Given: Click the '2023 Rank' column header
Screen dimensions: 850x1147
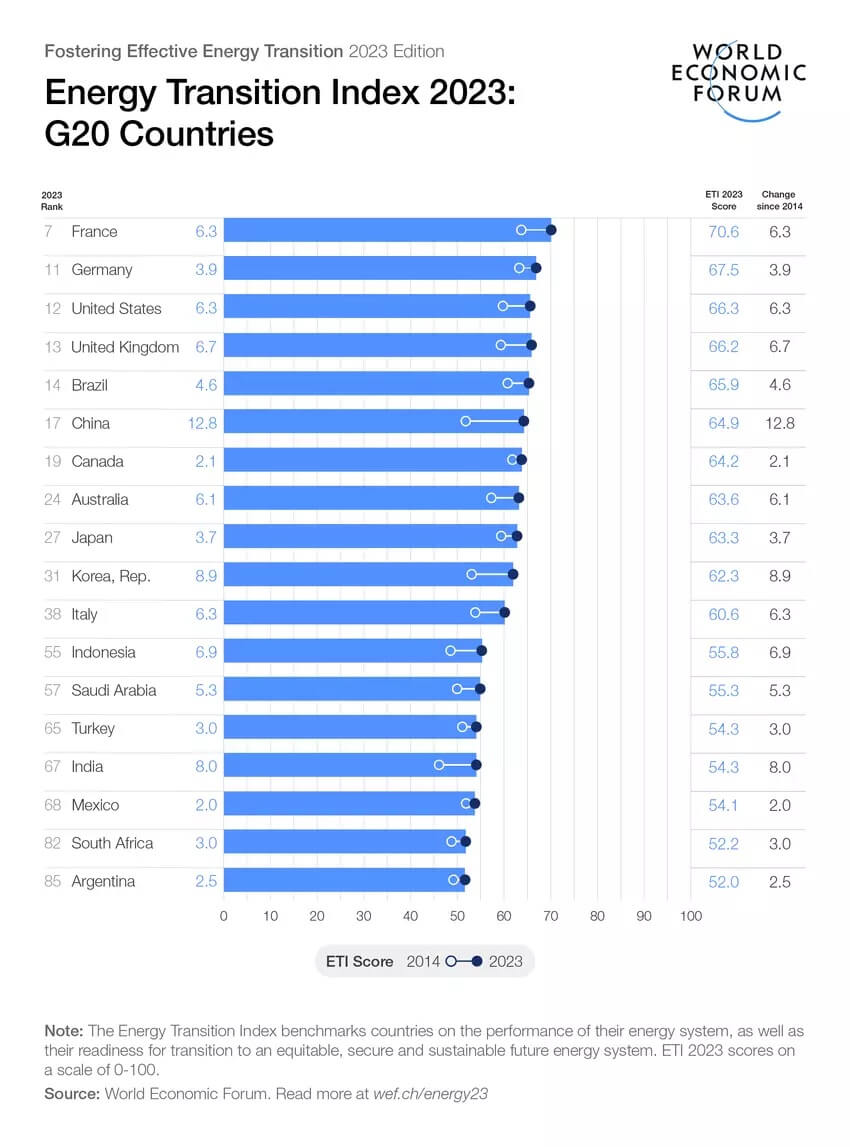Looking at the screenshot, I should [x=52, y=200].
